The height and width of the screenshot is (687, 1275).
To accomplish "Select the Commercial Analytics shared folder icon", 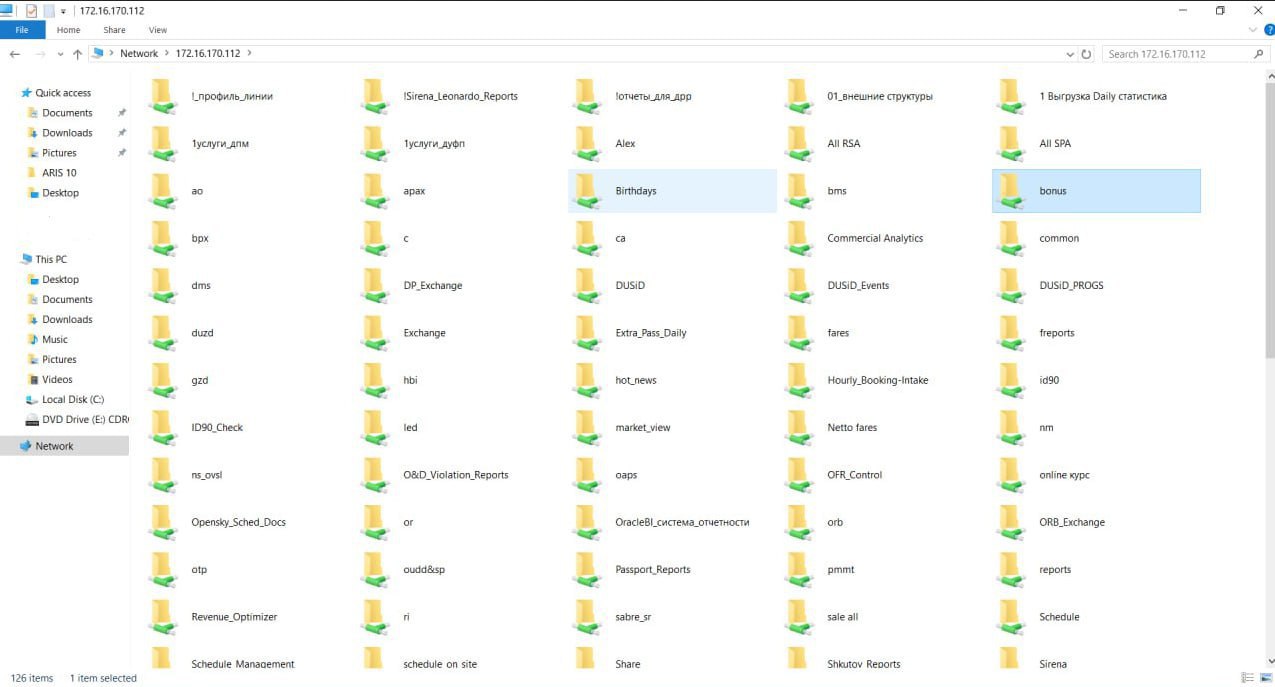I will click(x=799, y=238).
